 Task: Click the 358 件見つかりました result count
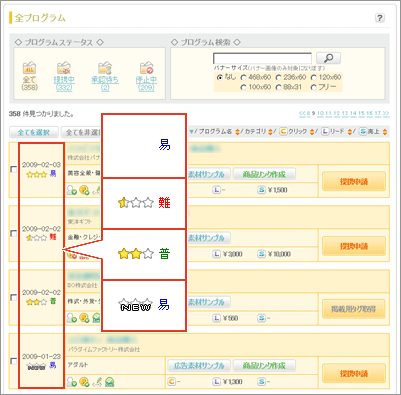tap(41, 114)
